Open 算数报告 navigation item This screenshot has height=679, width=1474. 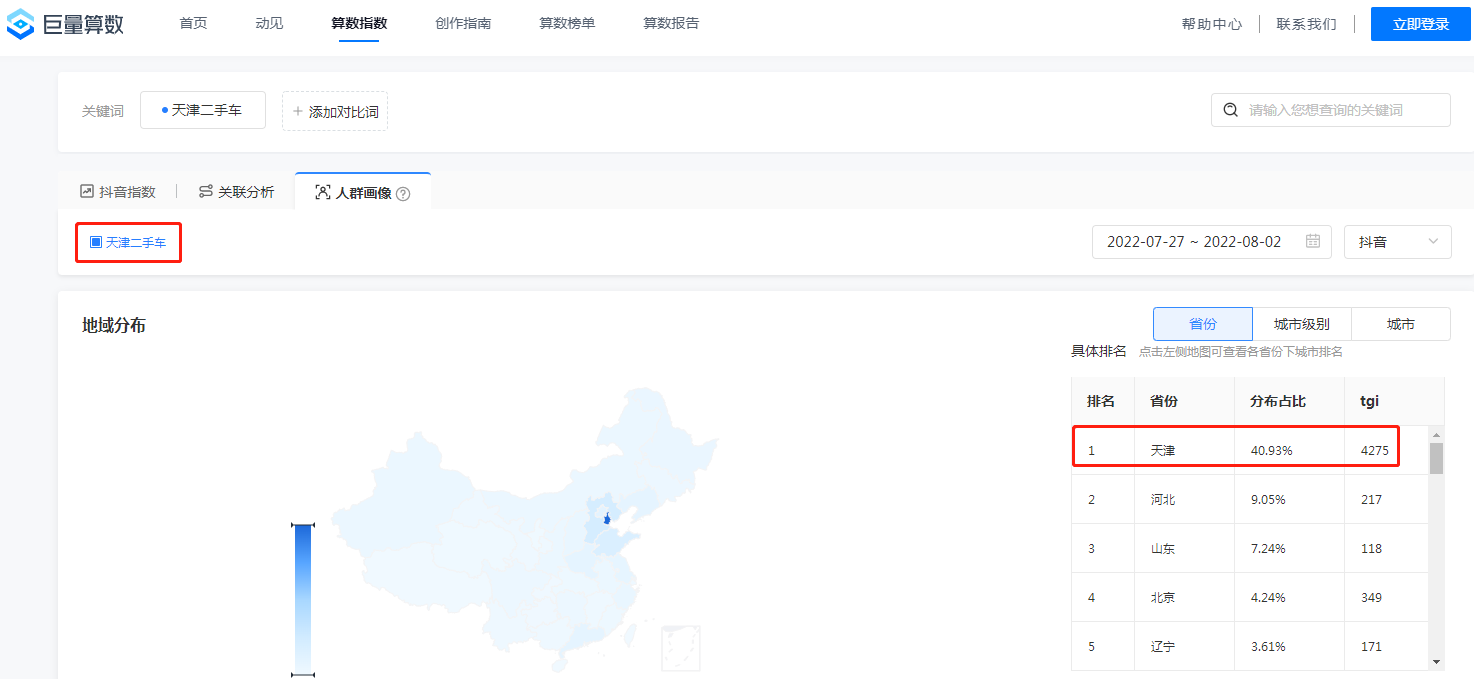671,23
